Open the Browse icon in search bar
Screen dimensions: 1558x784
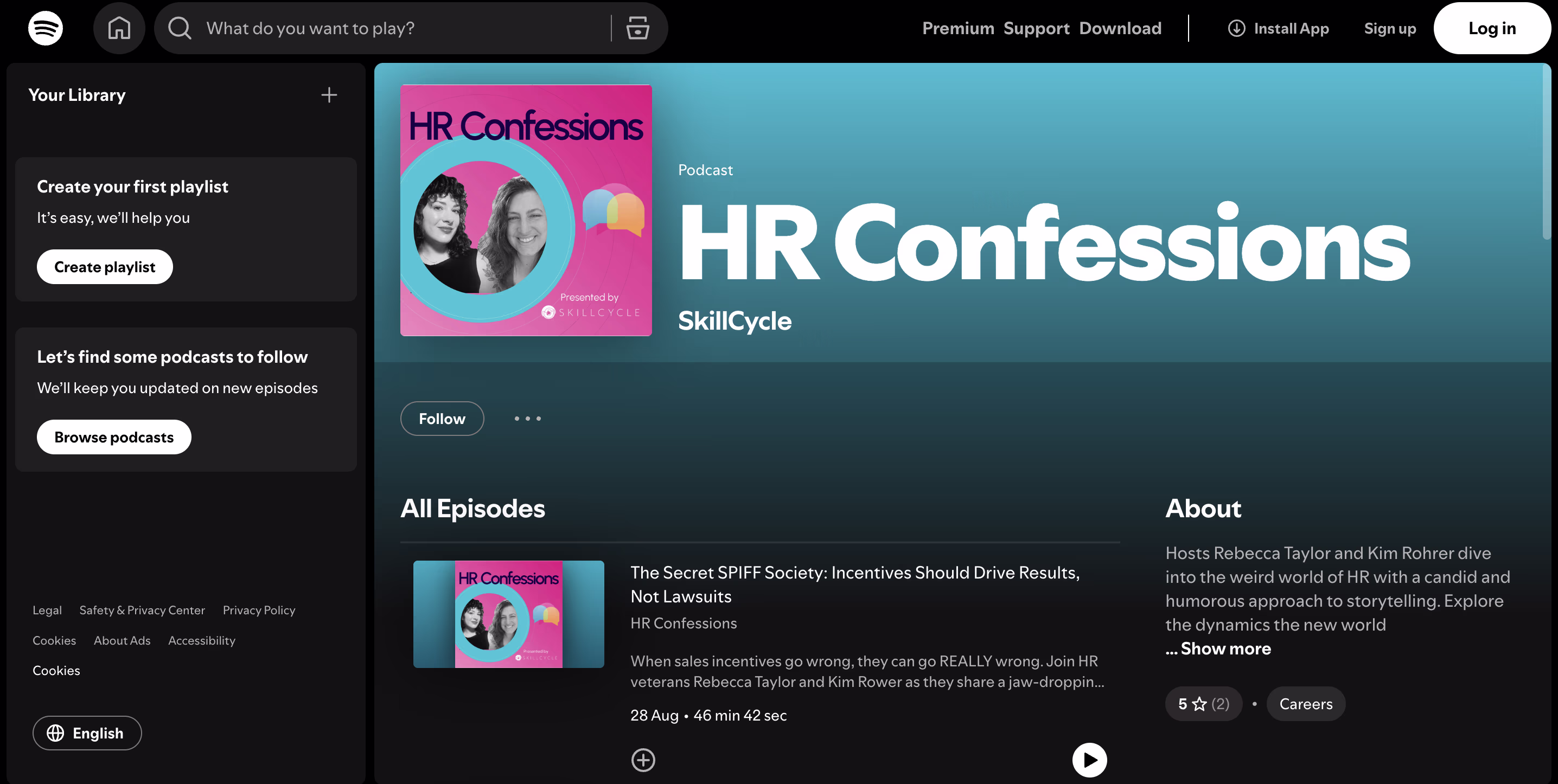[637, 28]
